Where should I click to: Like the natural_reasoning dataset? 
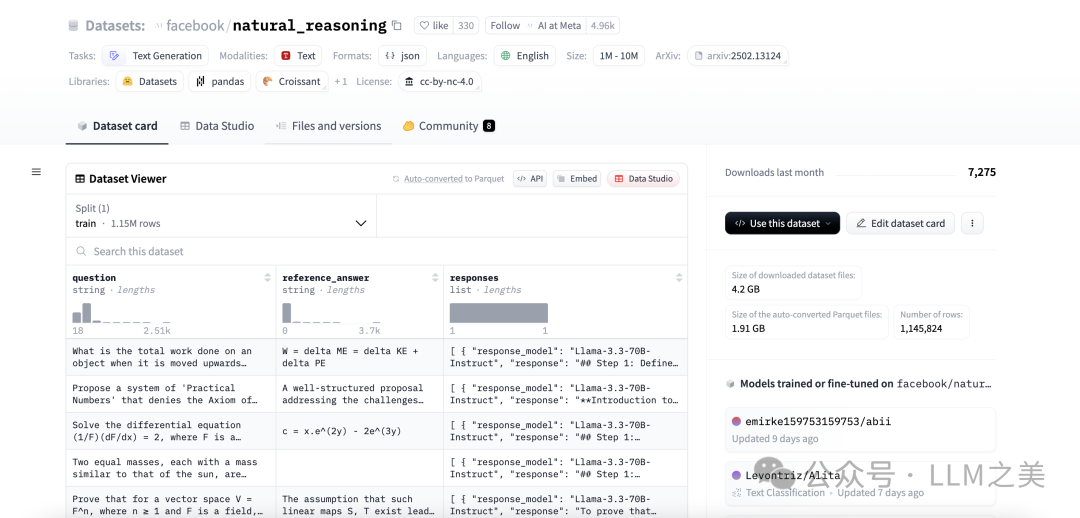click(434, 25)
